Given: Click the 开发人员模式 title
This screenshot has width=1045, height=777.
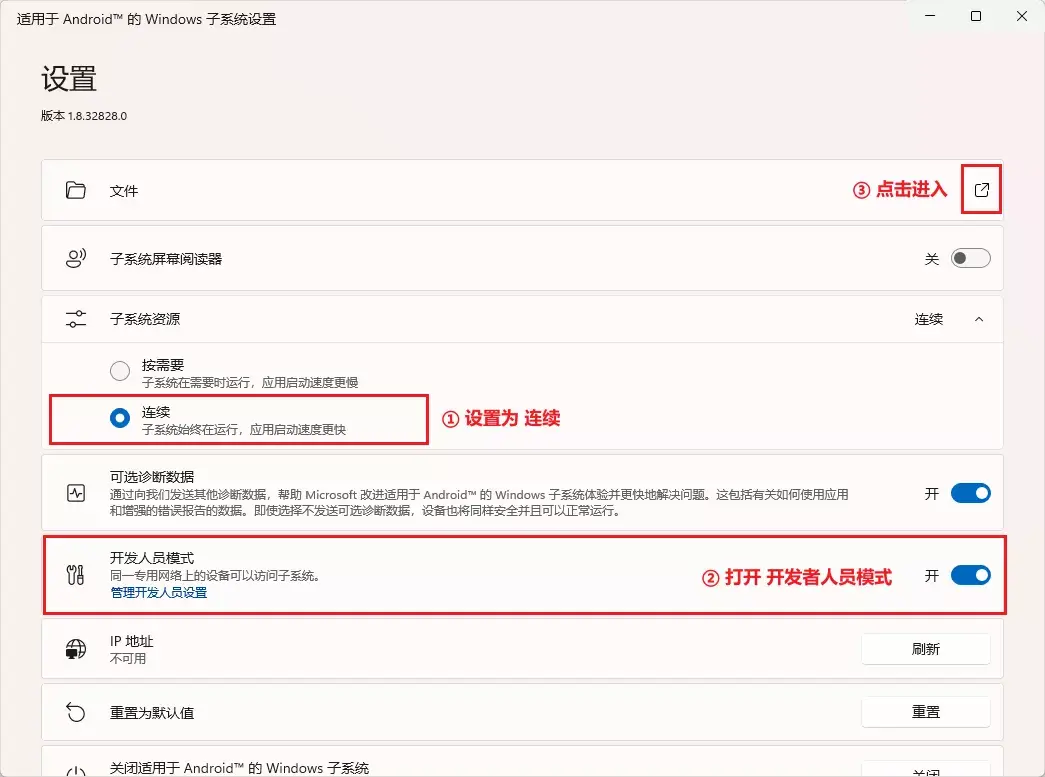Looking at the screenshot, I should (152, 558).
